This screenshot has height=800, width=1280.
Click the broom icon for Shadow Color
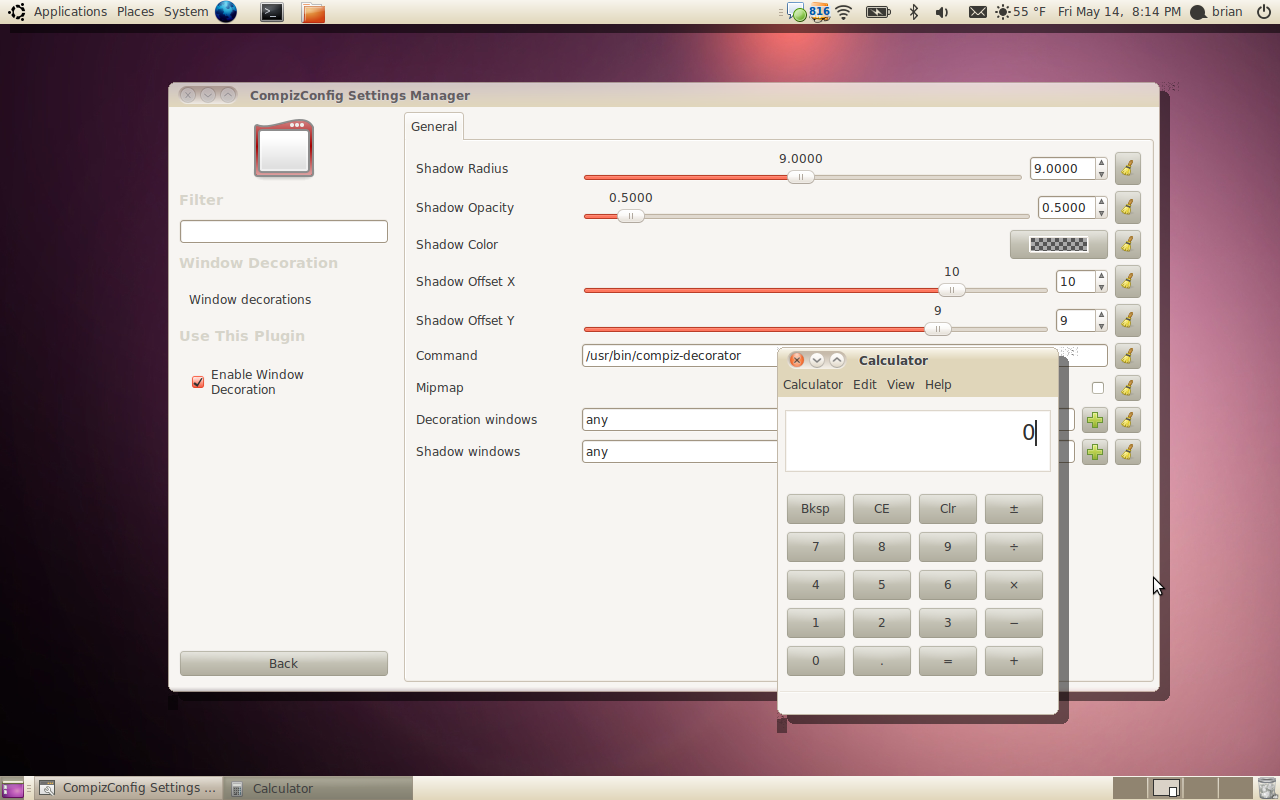(x=1127, y=245)
